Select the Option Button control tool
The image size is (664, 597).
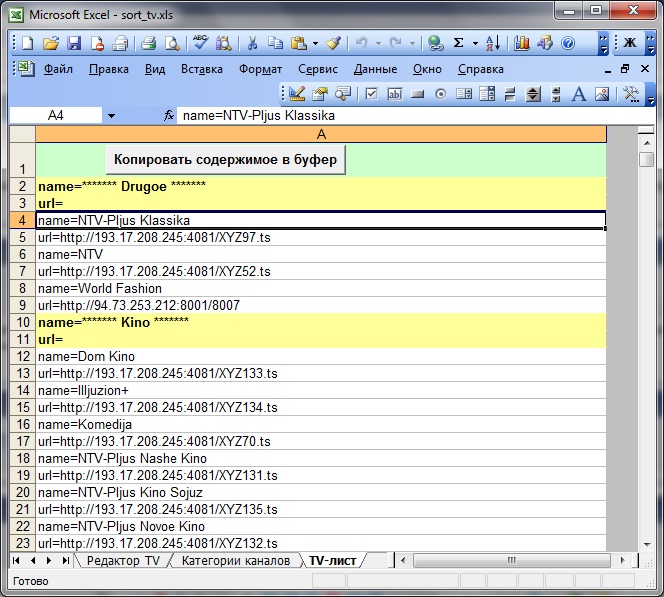pyautogui.click(x=440, y=94)
